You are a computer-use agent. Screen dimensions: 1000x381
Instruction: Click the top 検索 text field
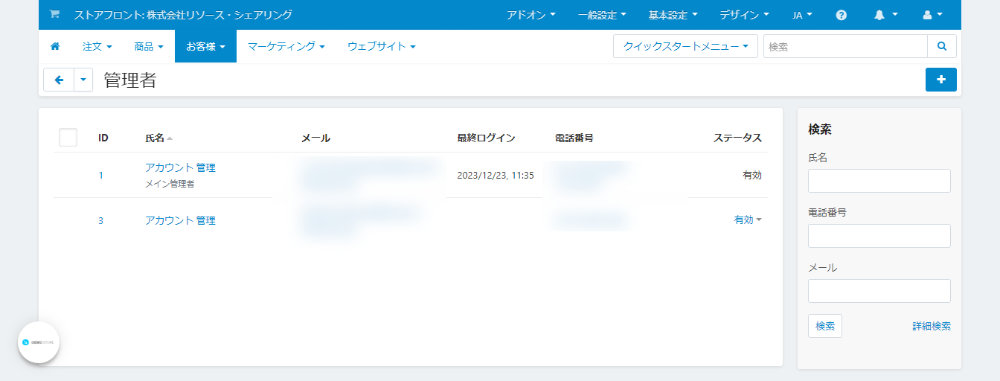(x=845, y=46)
